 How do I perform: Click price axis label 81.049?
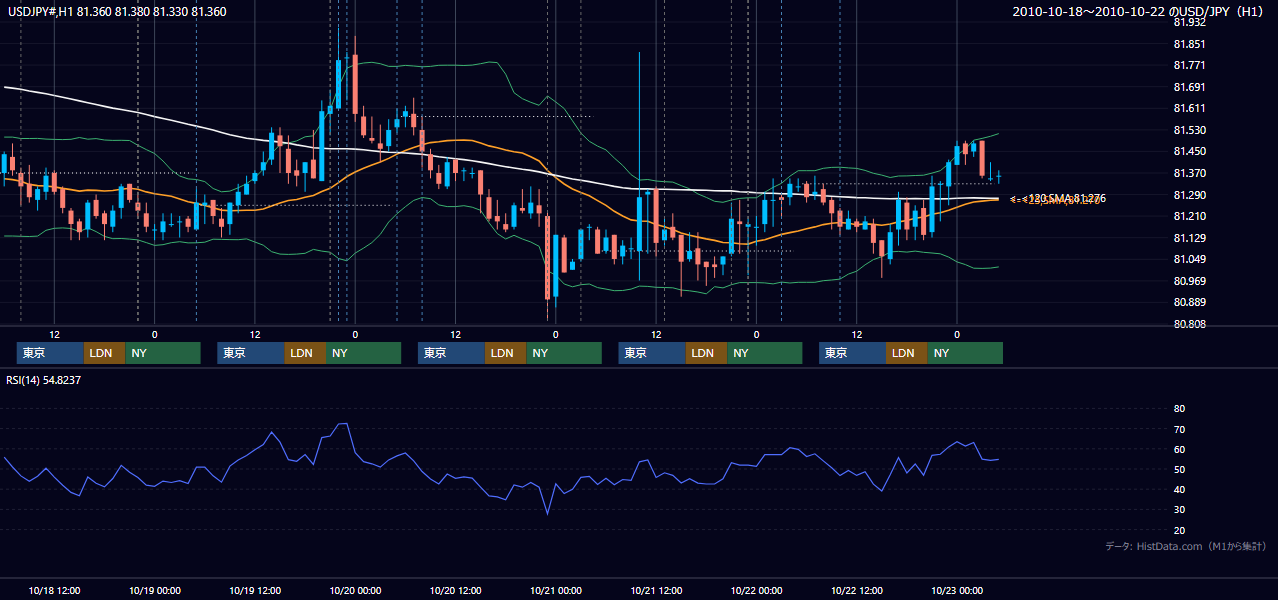tap(1190, 259)
